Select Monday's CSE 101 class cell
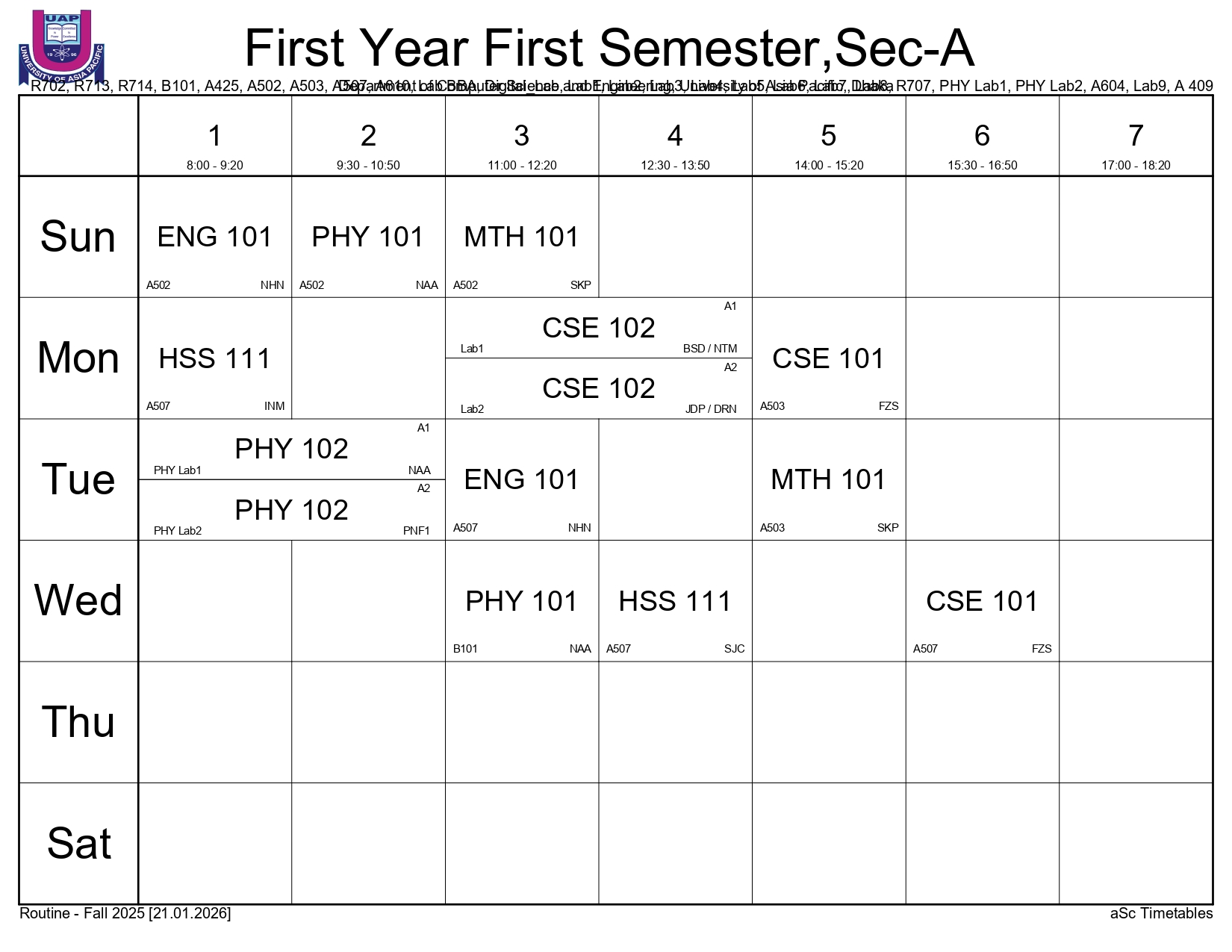The width and height of the screenshot is (1232, 952). coord(828,358)
